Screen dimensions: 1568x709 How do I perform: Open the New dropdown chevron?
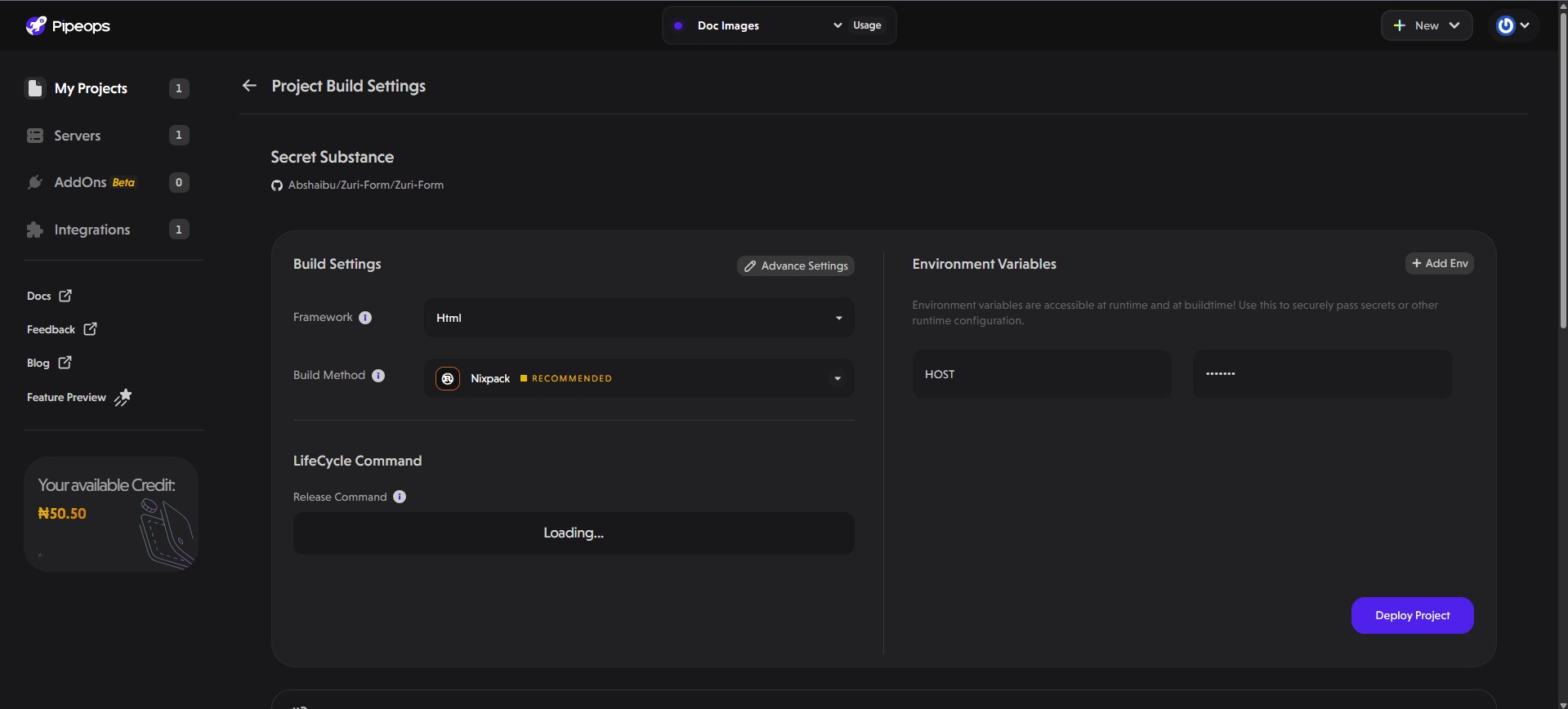pyautogui.click(x=1454, y=25)
